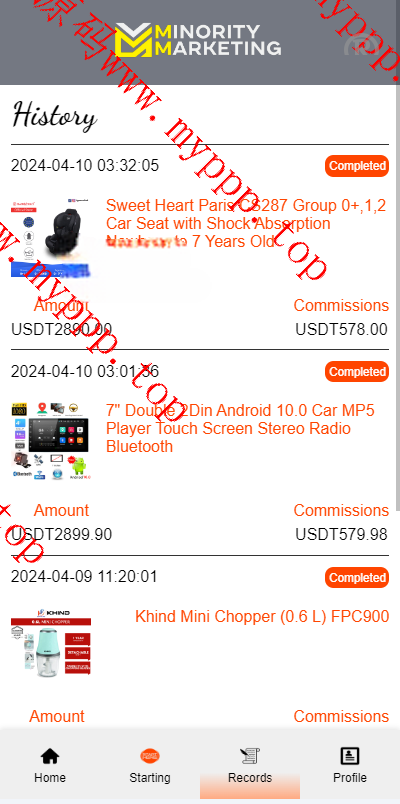400x804 pixels.
Task: Click the Sweet Heart Paris car seat title
Action: [246, 224]
